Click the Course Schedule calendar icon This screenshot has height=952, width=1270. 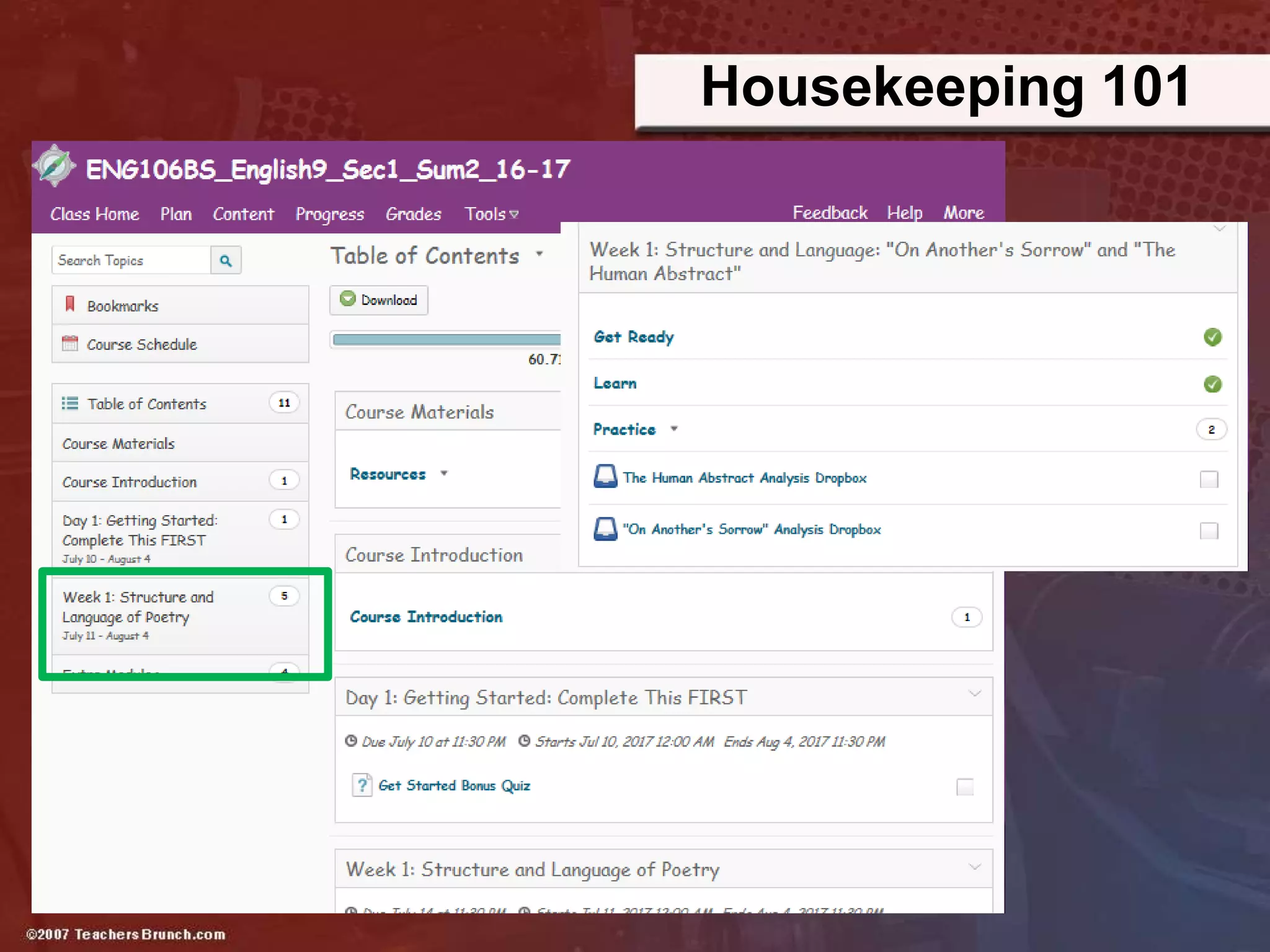tap(70, 343)
